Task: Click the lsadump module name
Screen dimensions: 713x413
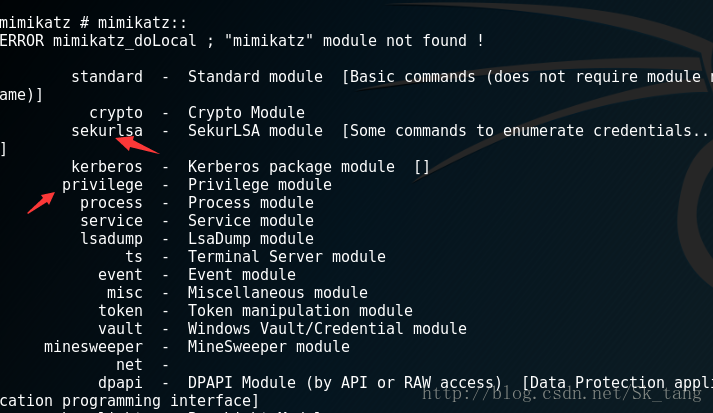Action: [x=111, y=239]
